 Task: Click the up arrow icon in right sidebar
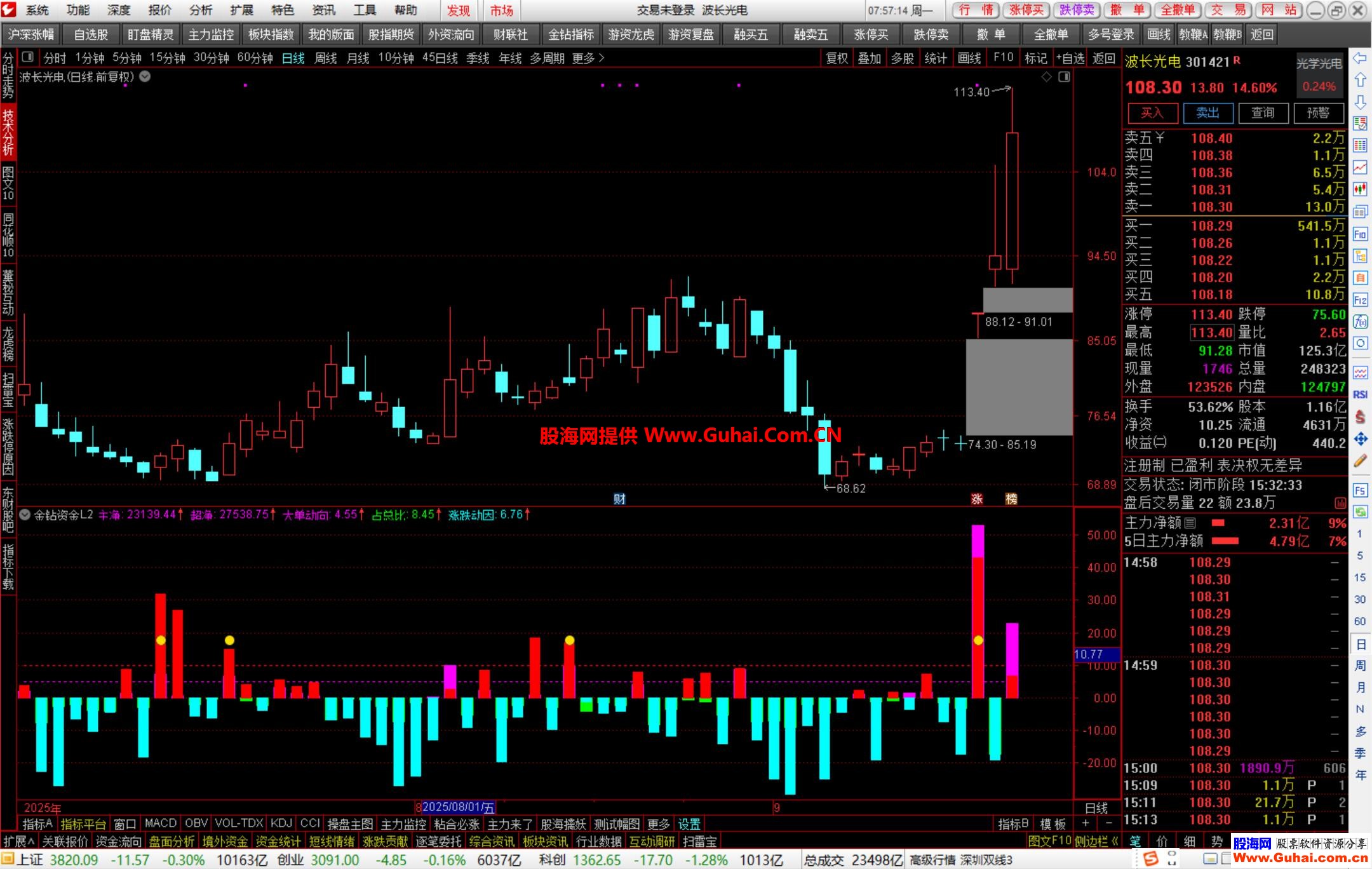point(1360,80)
